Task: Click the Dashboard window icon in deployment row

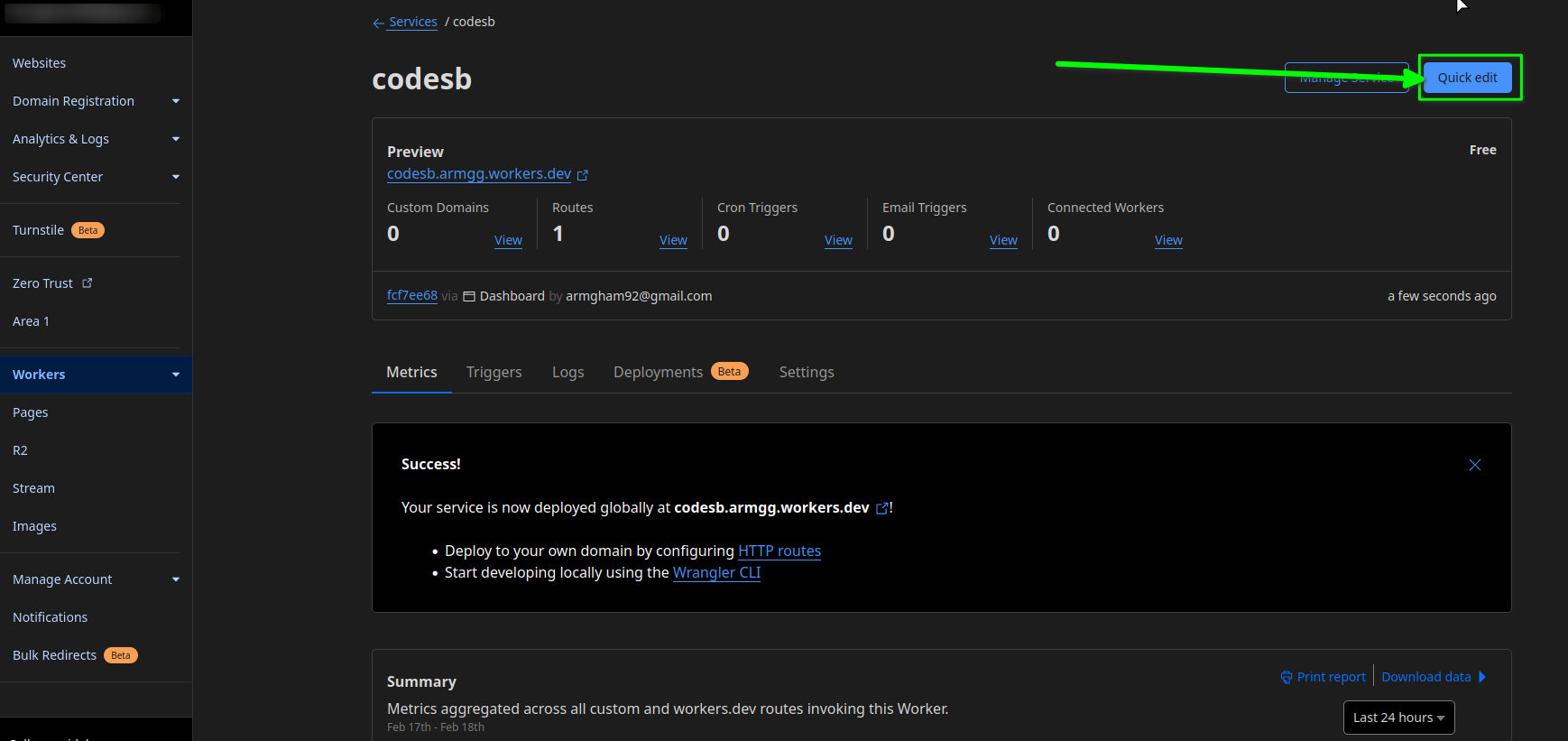Action: click(469, 297)
